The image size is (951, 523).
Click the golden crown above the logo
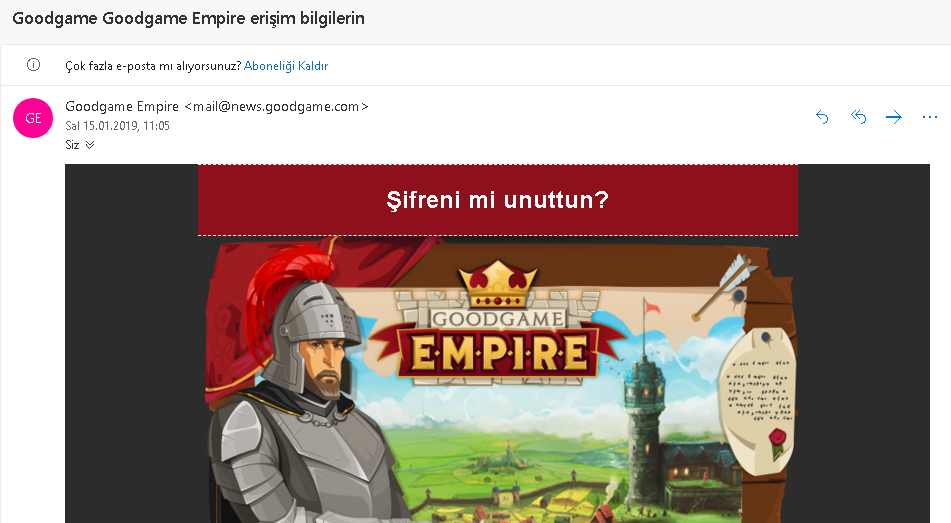[498, 284]
